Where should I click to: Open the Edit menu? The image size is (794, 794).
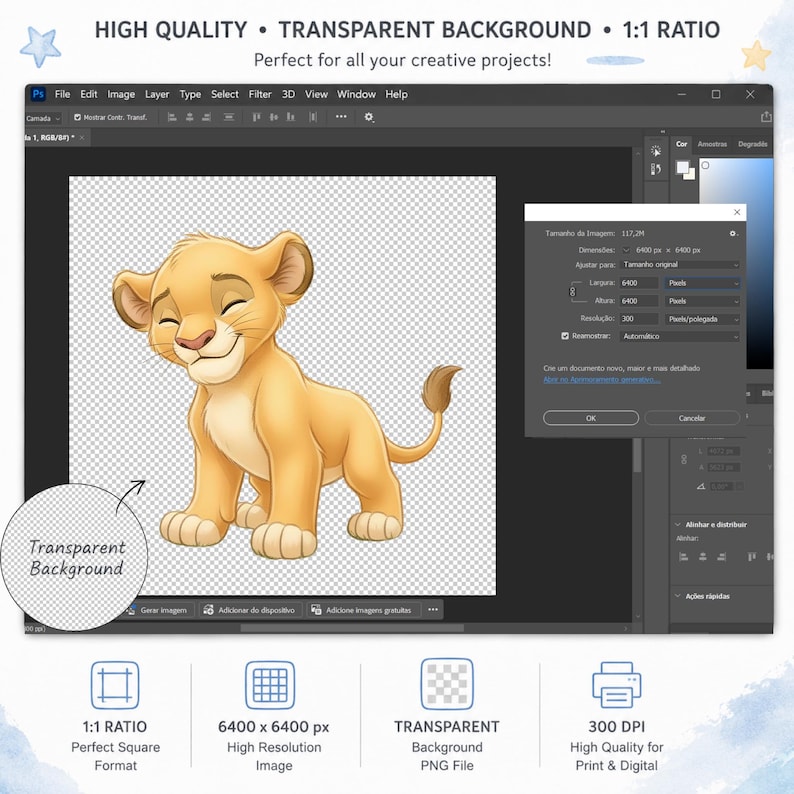(x=89, y=94)
